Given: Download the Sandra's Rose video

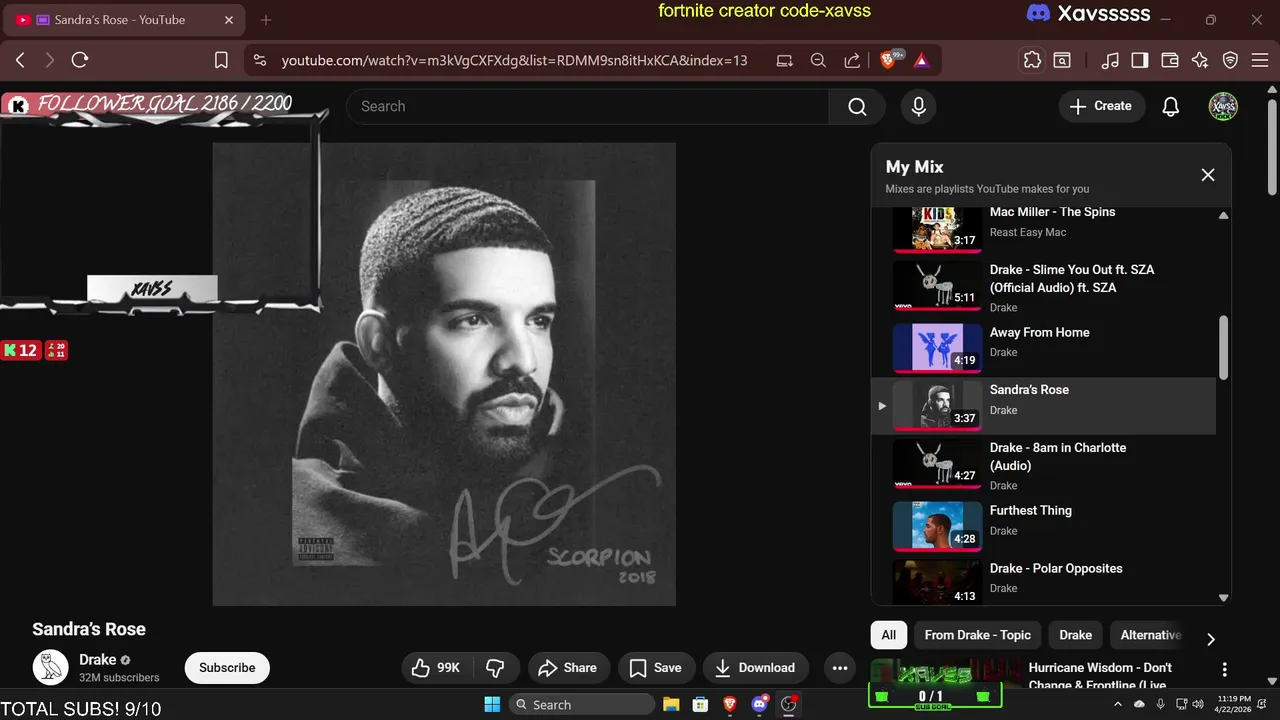Looking at the screenshot, I should (755, 668).
